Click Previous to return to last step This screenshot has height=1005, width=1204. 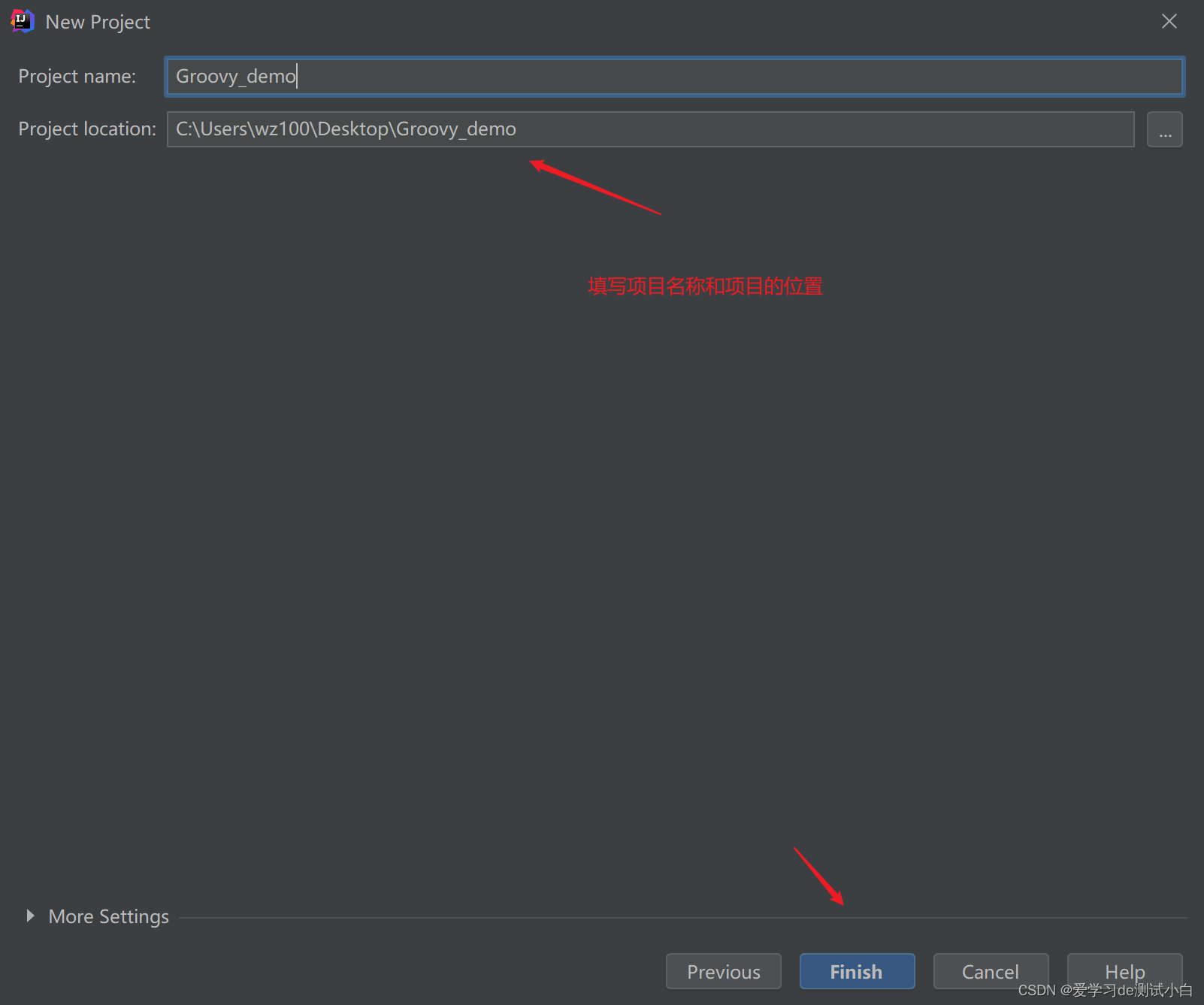pyautogui.click(x=722, y=971)
